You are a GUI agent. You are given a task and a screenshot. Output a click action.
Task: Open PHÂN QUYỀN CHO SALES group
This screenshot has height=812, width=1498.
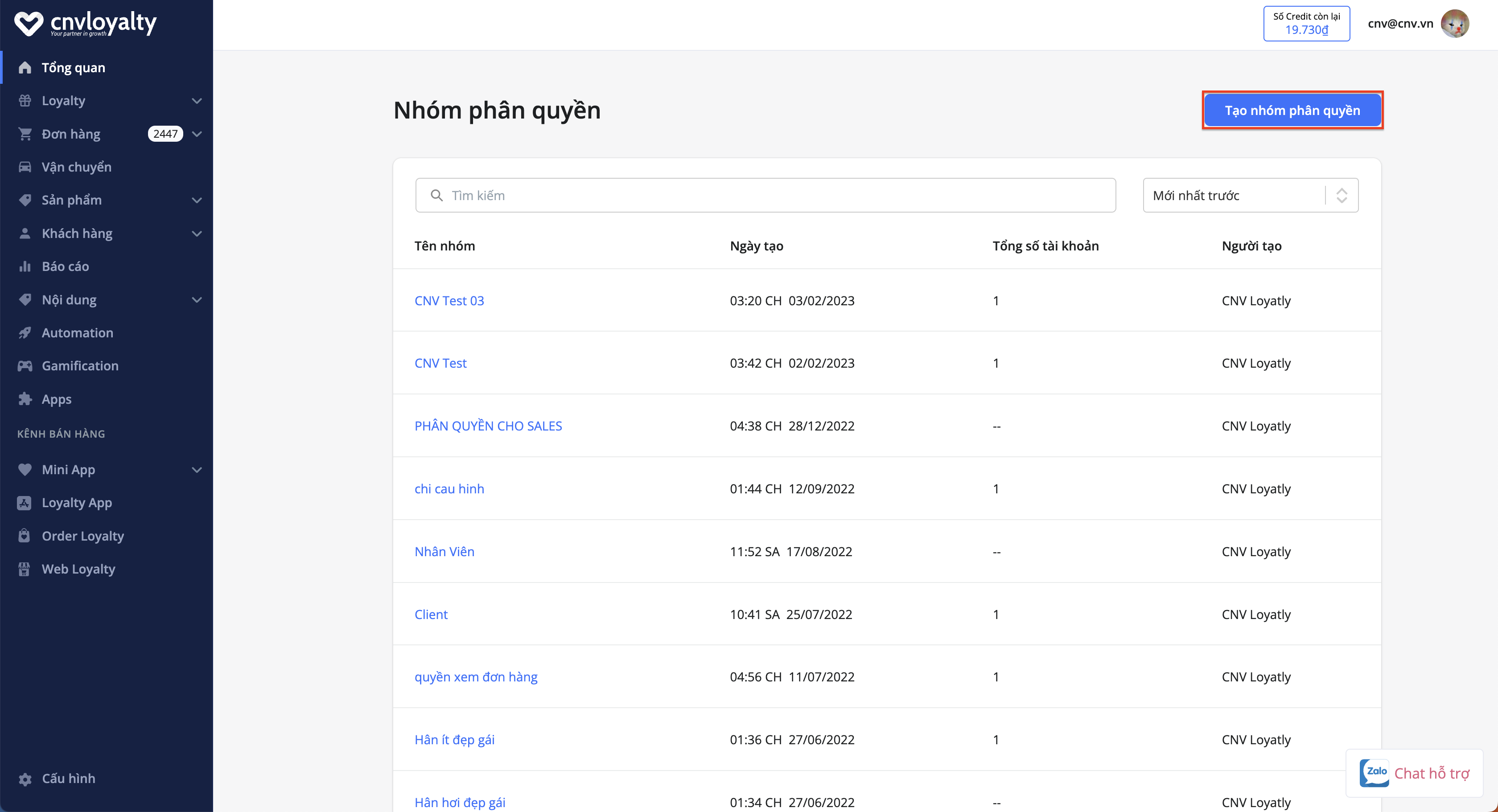click(x=488, y=426)
